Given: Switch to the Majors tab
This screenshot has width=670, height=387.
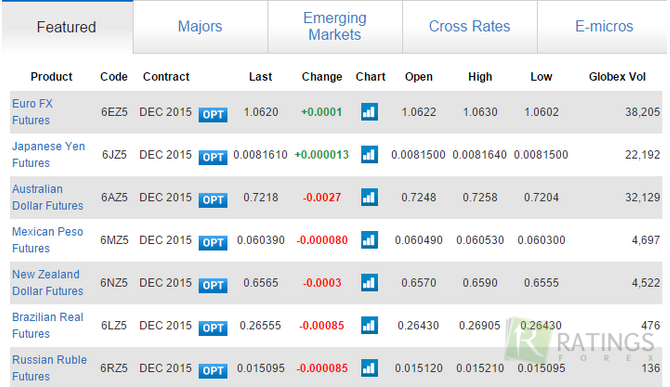Looking at the screenshot, I should (200, 26).
